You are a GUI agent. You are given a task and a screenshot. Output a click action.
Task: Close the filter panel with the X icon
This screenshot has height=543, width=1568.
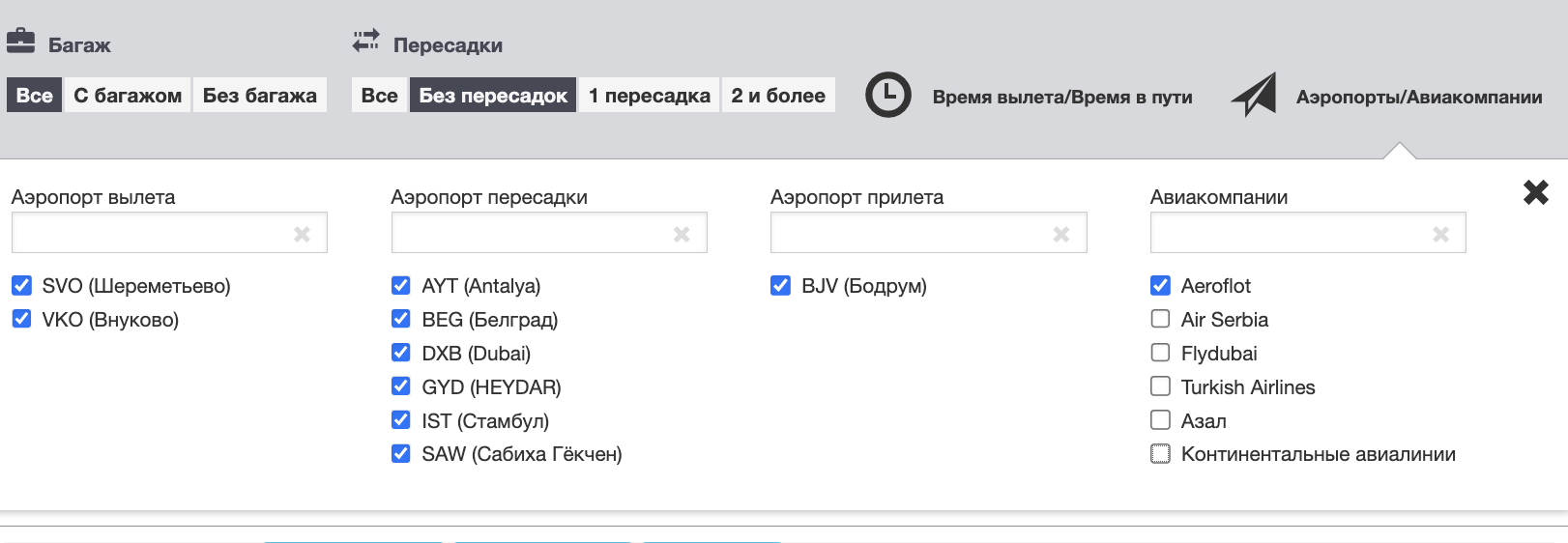[1535, 192]
